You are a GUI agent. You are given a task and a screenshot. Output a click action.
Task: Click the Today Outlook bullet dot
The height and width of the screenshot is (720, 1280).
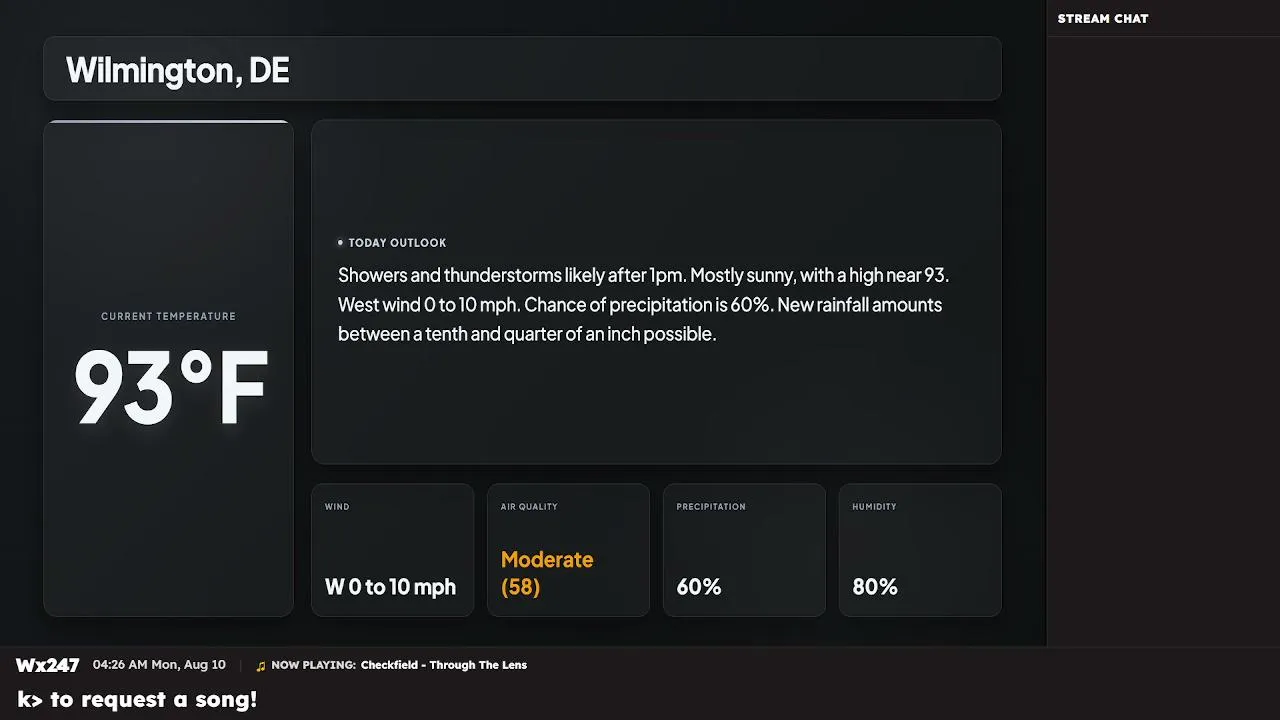click(340, 243)
